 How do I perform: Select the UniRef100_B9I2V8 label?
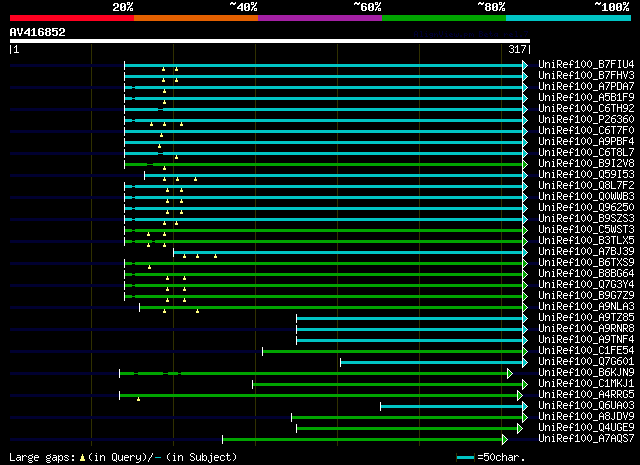(586, 164)
